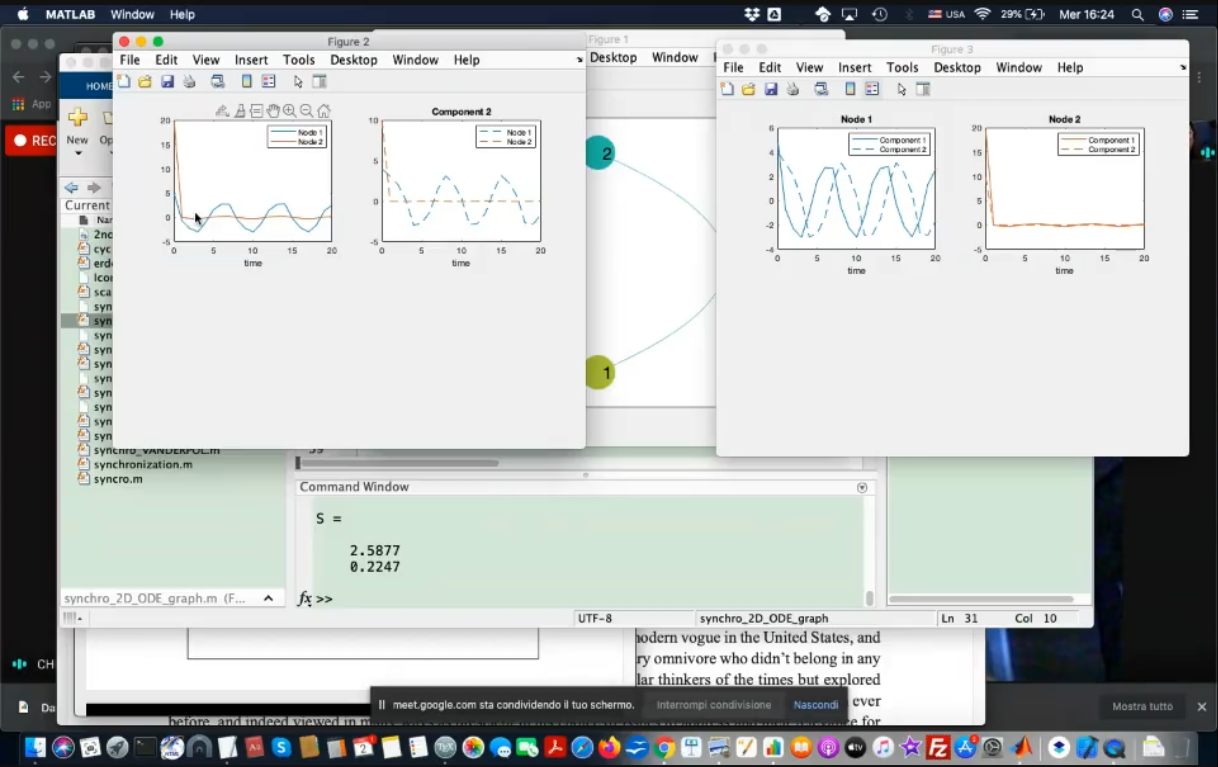This screenshot has width=1218, height=767.
Task: Click the Nascondi button in the sharing bar
Action: coord(815,705)
